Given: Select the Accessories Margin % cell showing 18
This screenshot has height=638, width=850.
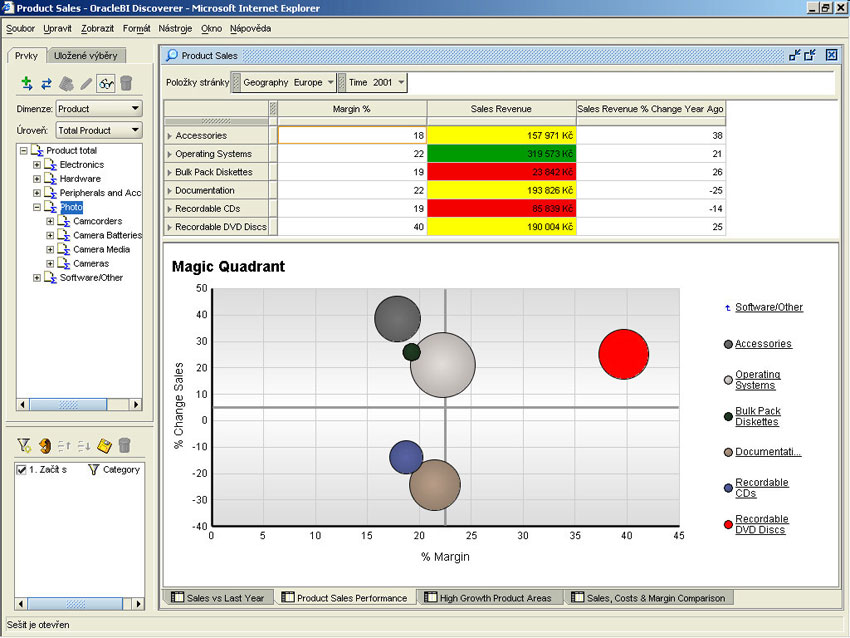Looking at the screenshot, I should pyautogui.click(x=352, y=136).
